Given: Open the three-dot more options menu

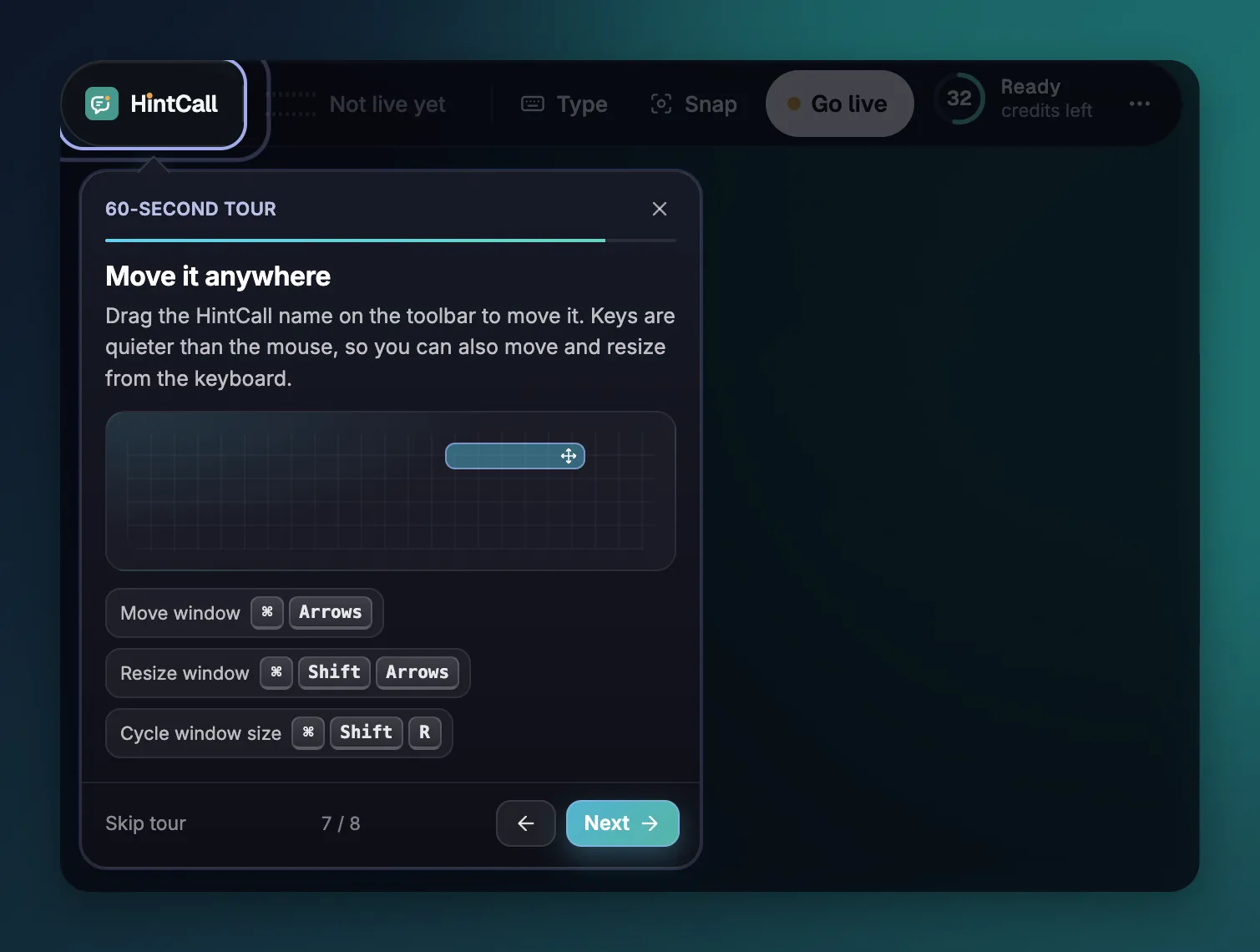Looking at the screenshot, I should (x=1140, y=104).
